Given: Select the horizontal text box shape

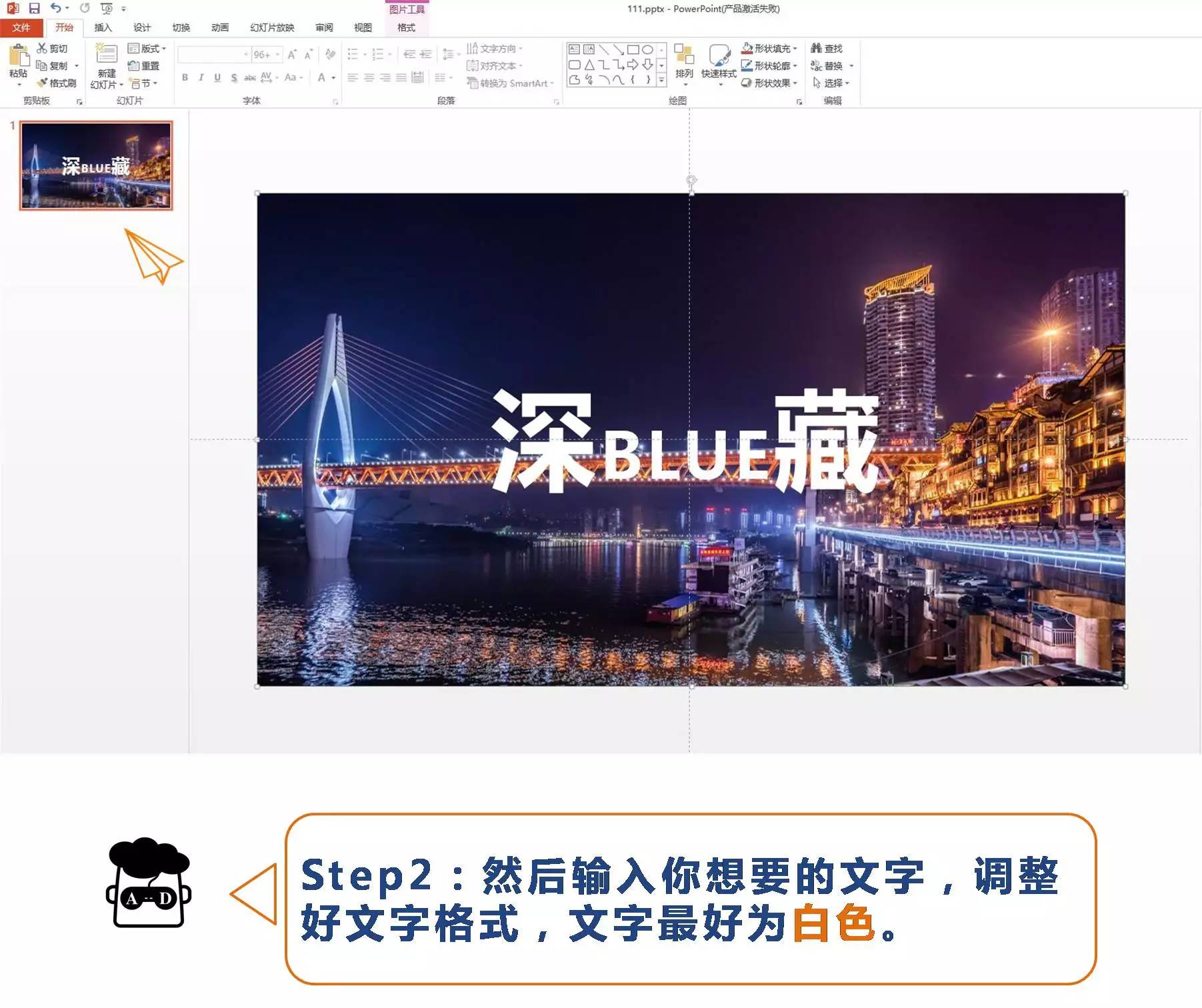Looking at the screenshot, I should point(574,49).
